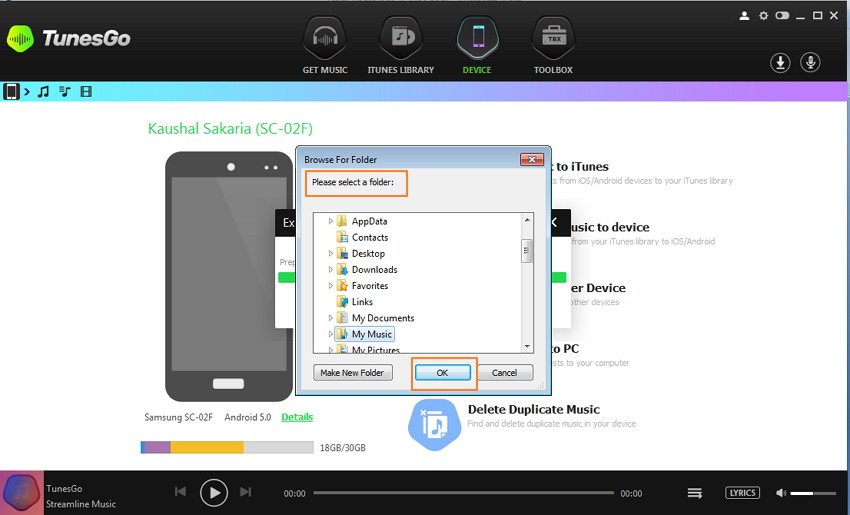The width and height of the screenshot is (850, 515).
Task: Expand the AppData folder
Action: [330, 221]
